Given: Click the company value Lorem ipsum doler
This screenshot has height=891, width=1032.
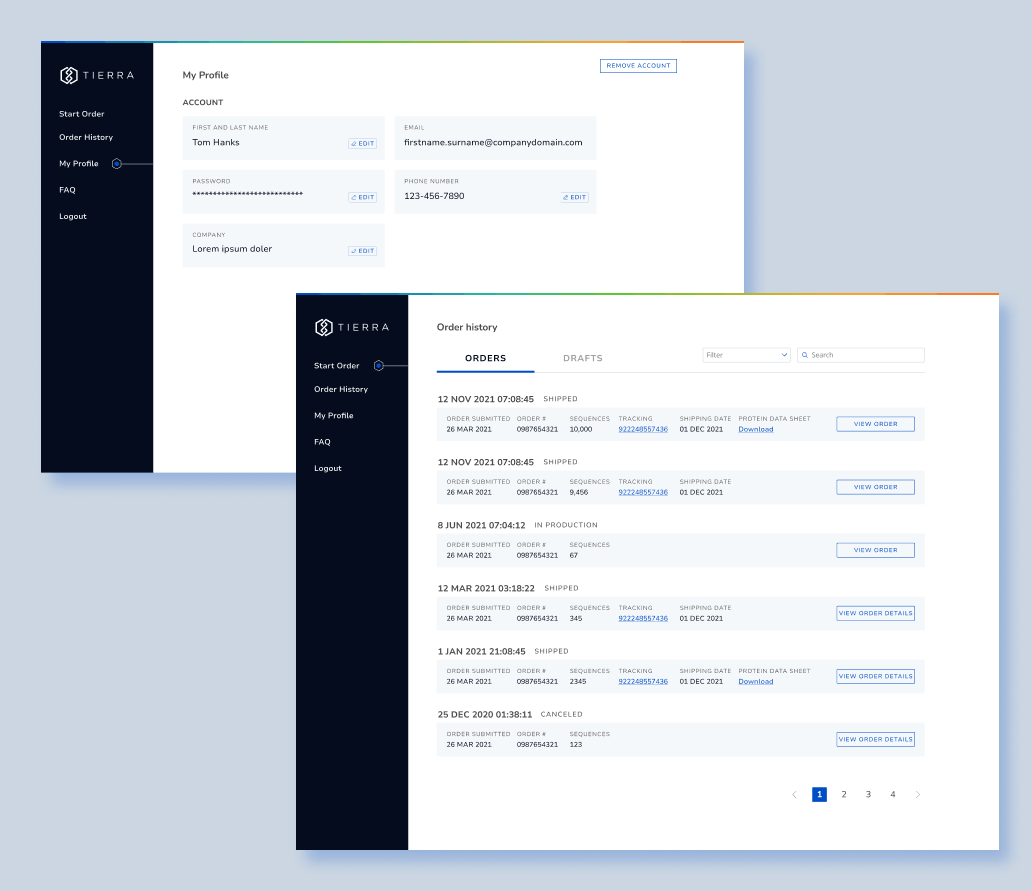Looking at the screenshot, I should click(x=232, y=249).
